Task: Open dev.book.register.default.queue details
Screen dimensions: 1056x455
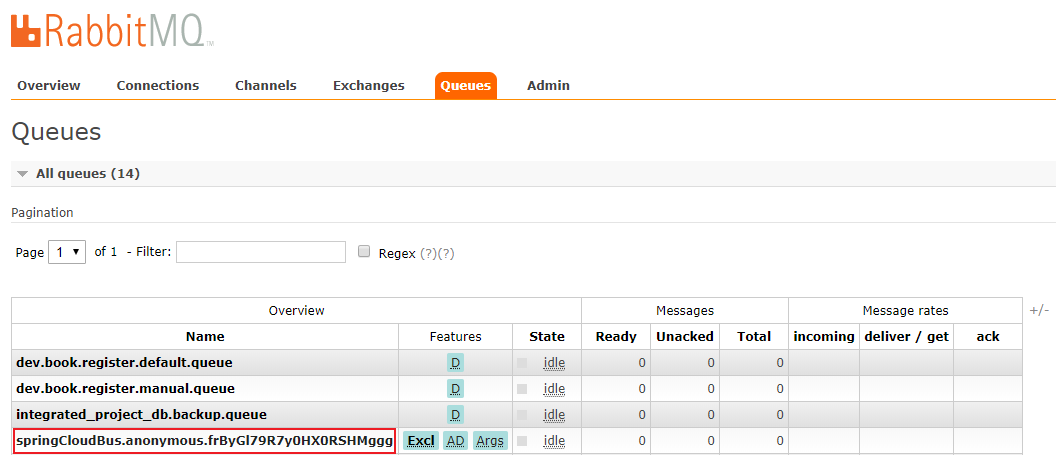Action: (x=125, y=363)
